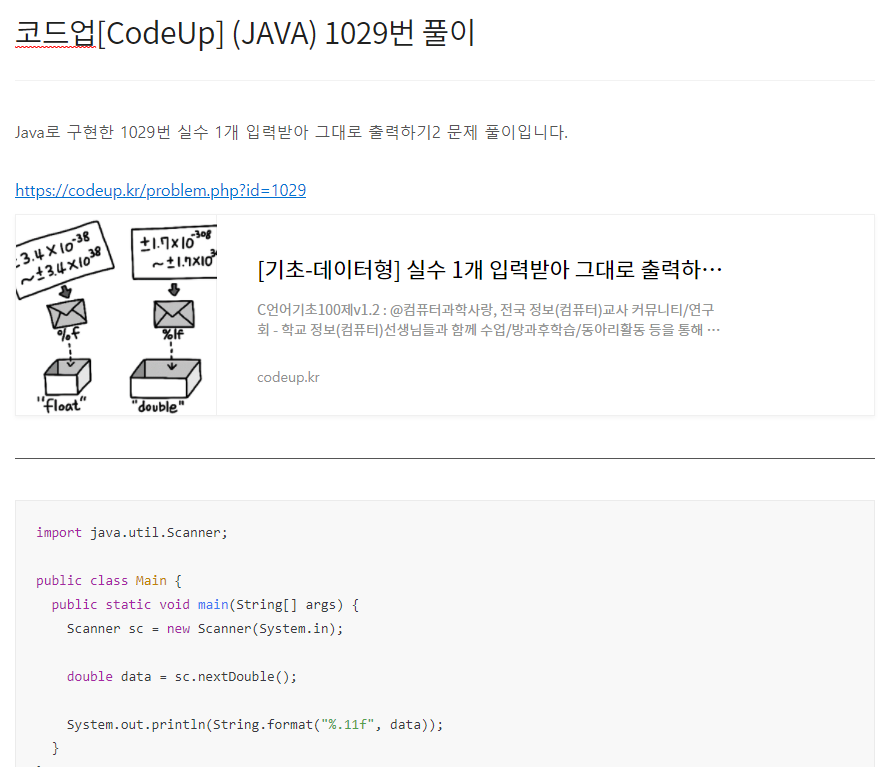Image resolution: width=894 pixels, height=767 pixels.
Task: Click the 'public static void main' code line
Action: (205, 604)
